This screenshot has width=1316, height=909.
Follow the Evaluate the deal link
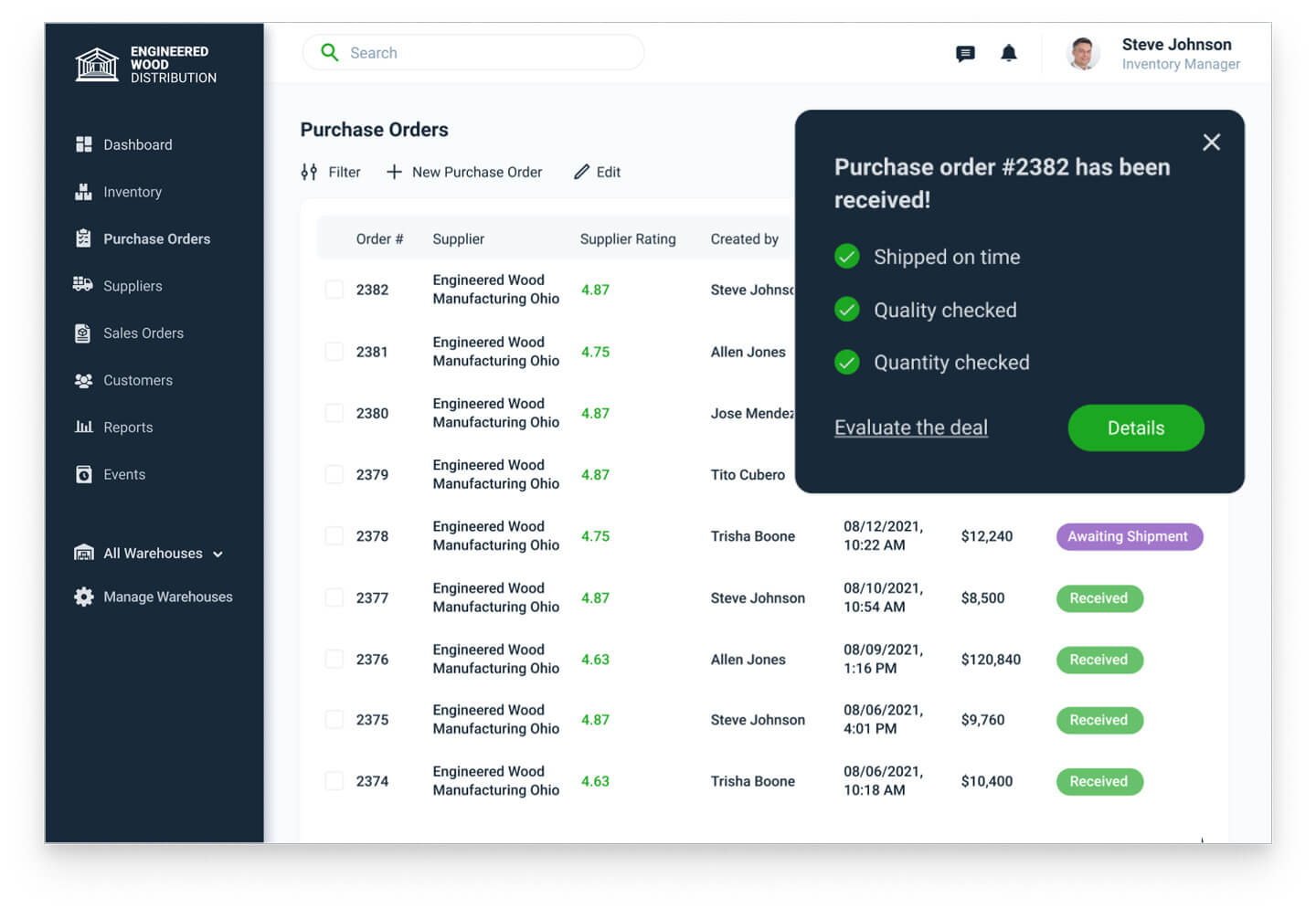click(x=910, y=428)
